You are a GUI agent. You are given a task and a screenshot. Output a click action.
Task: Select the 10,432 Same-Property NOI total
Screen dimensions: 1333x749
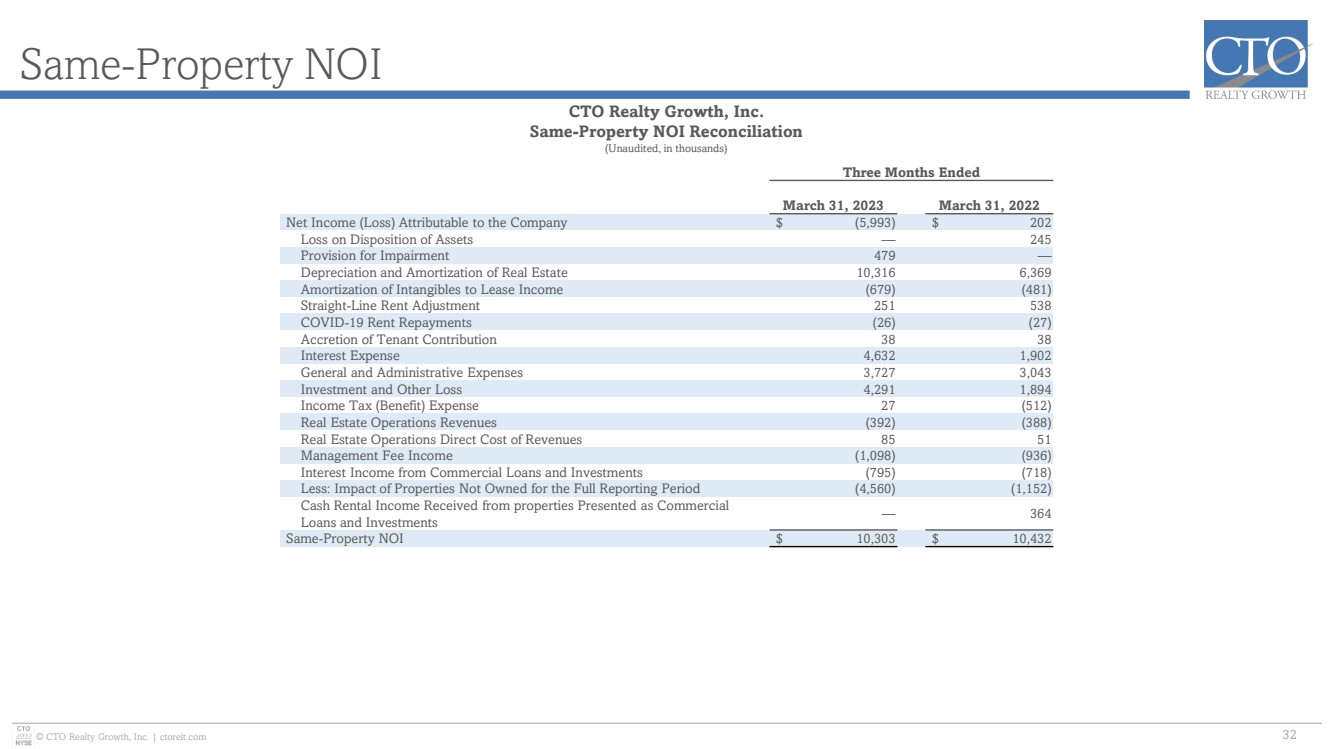(1033, 539)
